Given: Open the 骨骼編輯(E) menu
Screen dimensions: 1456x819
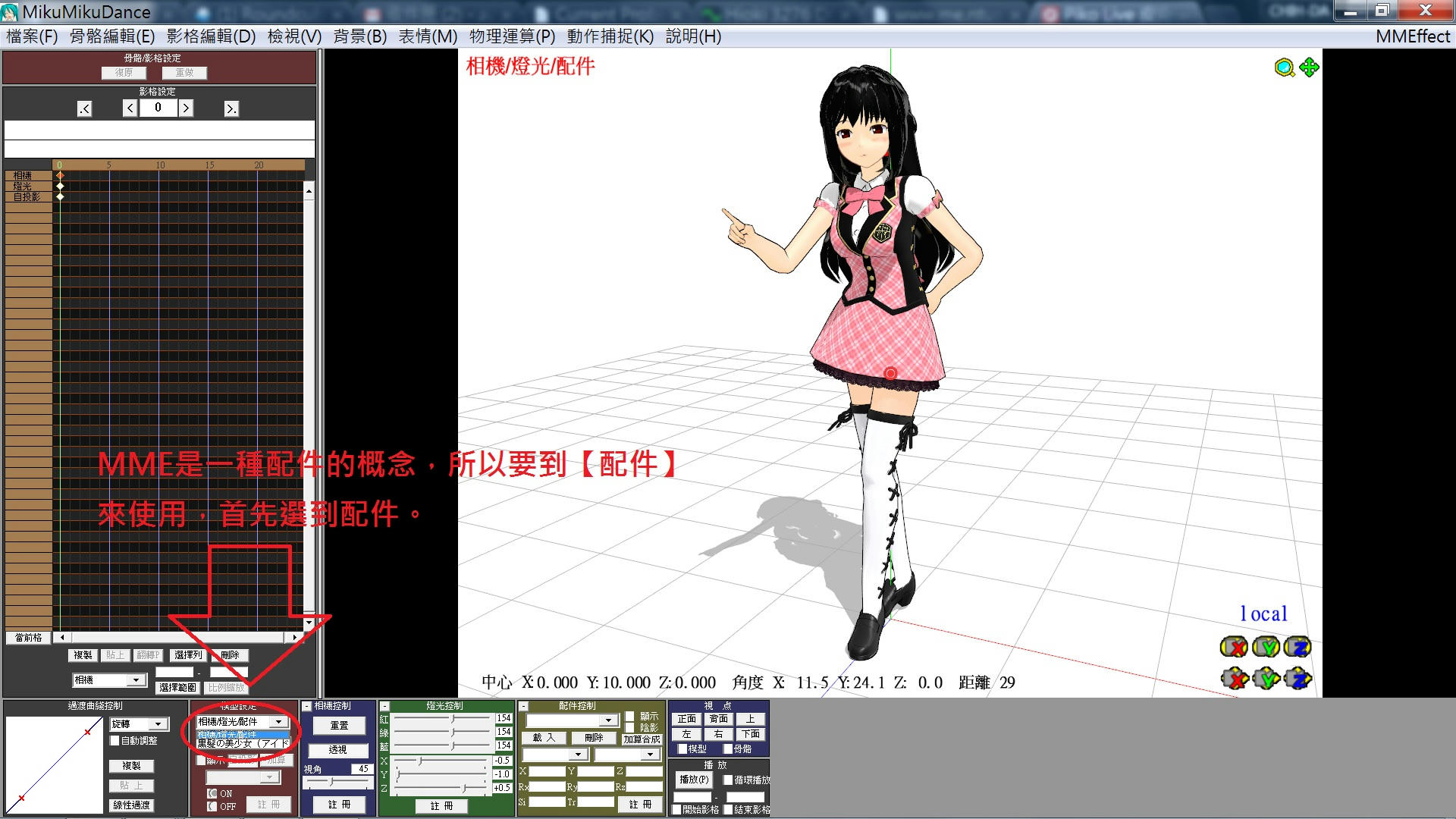Looking at the screenshot, I should [112, 36].
